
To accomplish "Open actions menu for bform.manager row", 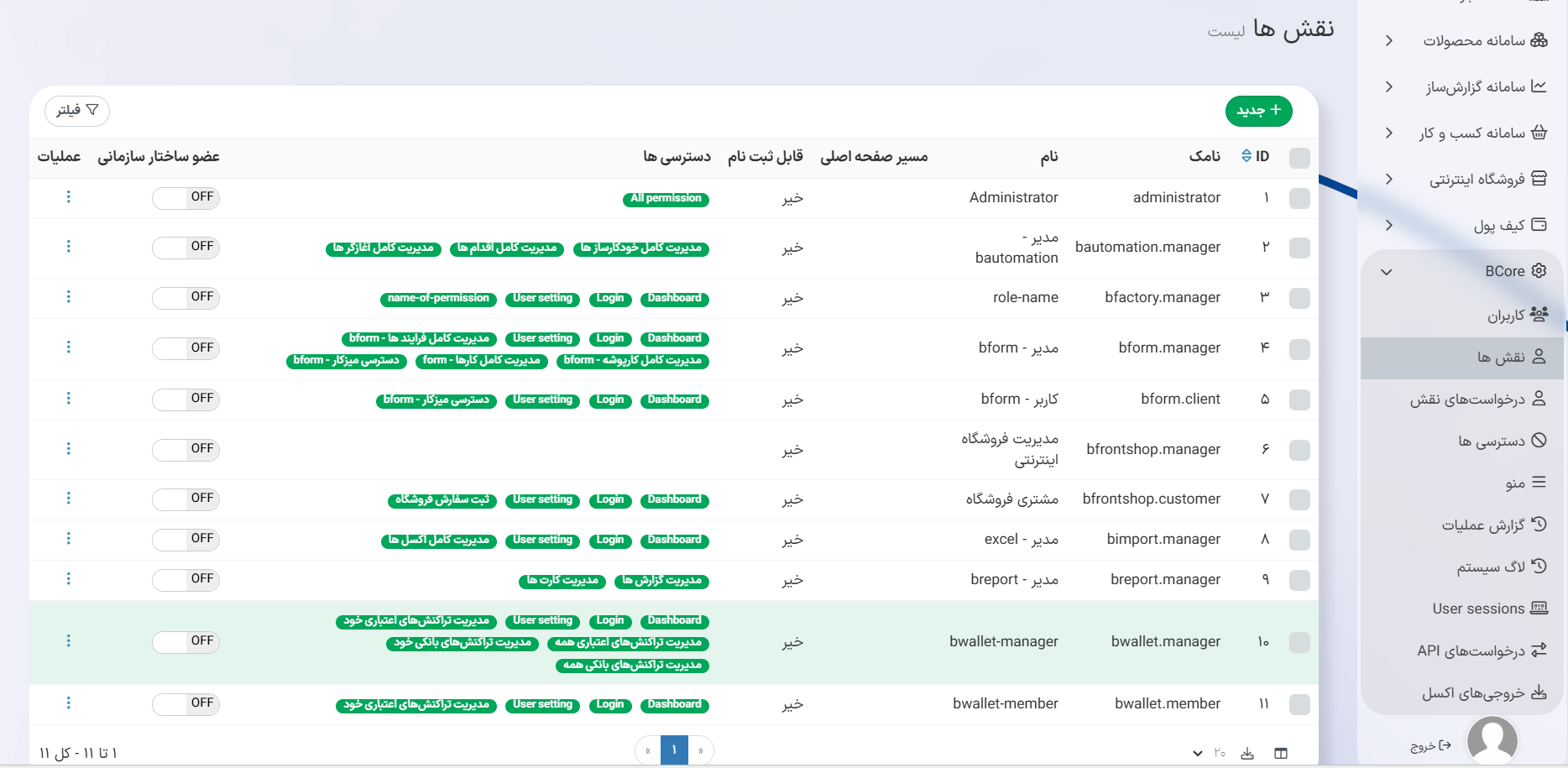I will tap(69, 347).
